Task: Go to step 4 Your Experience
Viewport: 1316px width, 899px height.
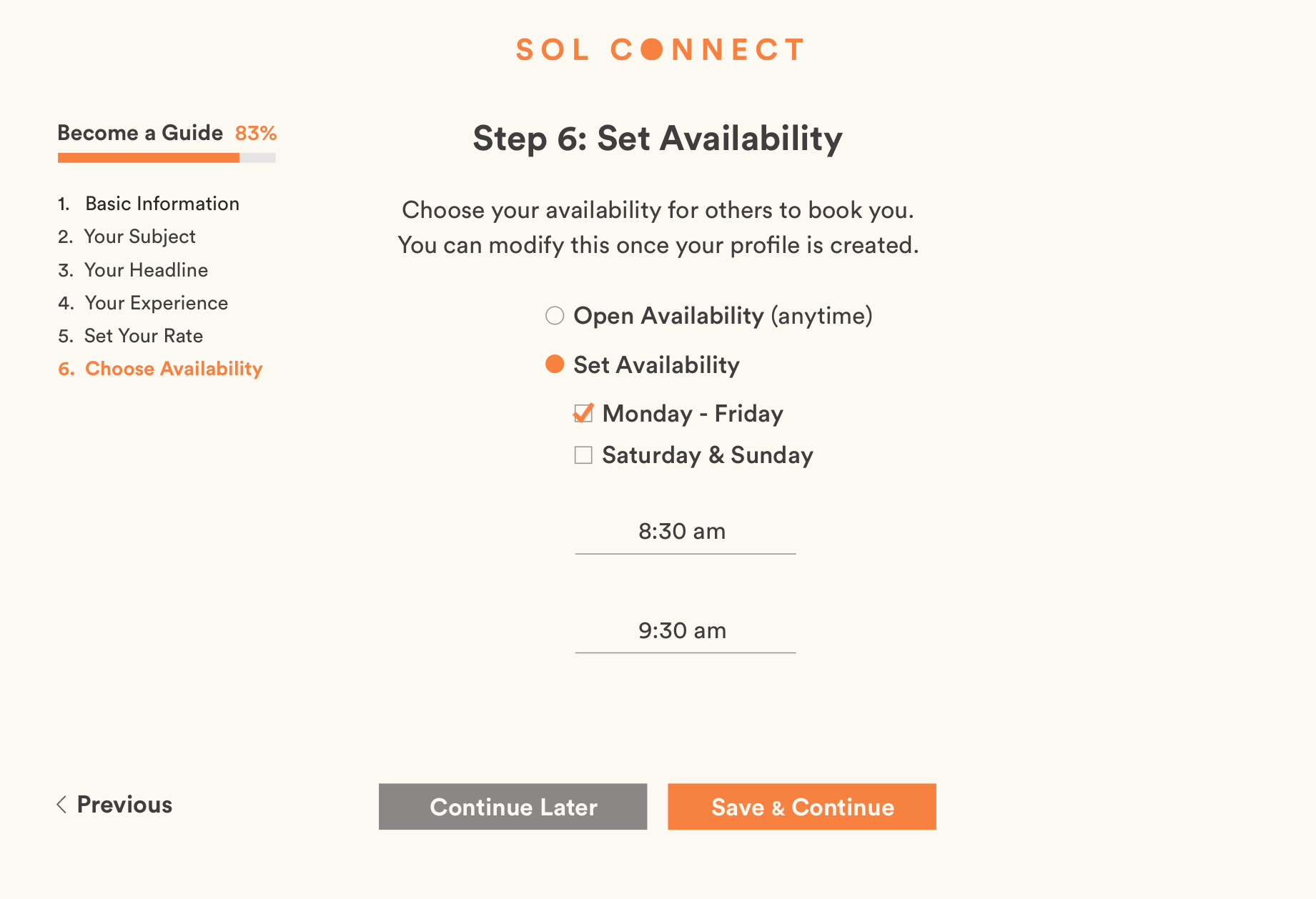Action: tap(156, 303)
